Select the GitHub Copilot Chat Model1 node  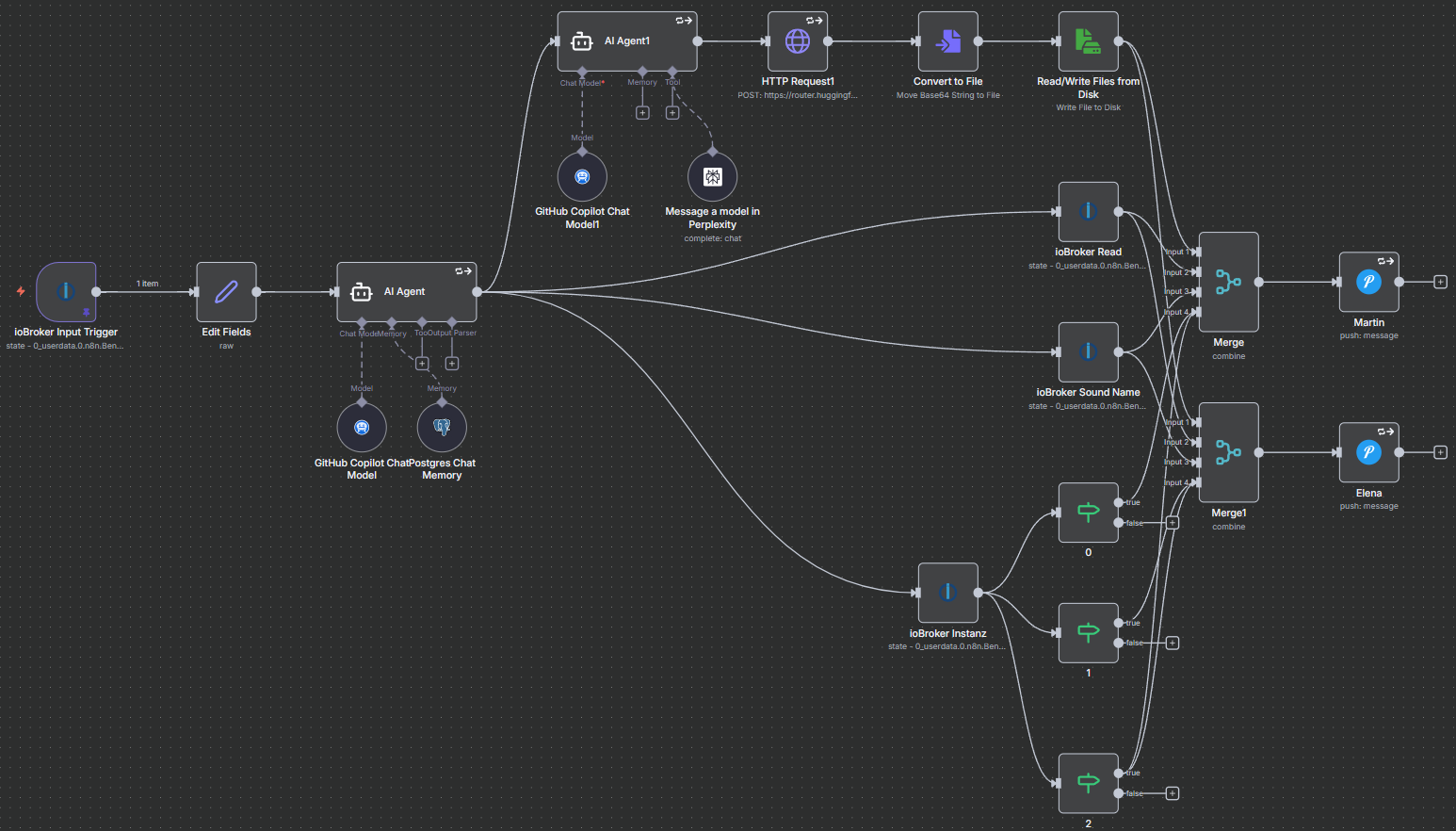pyautogui.click(x=582, y=177)
